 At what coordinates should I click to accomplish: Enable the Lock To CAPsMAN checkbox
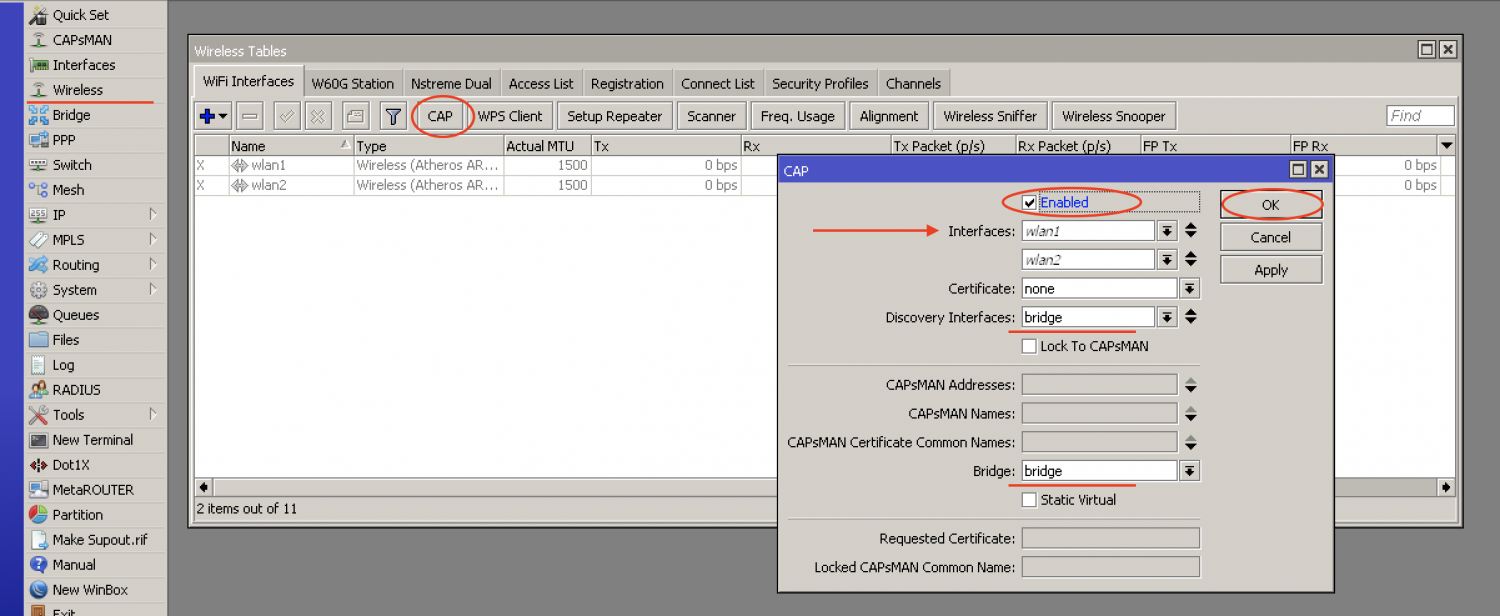coord(1029,346)
